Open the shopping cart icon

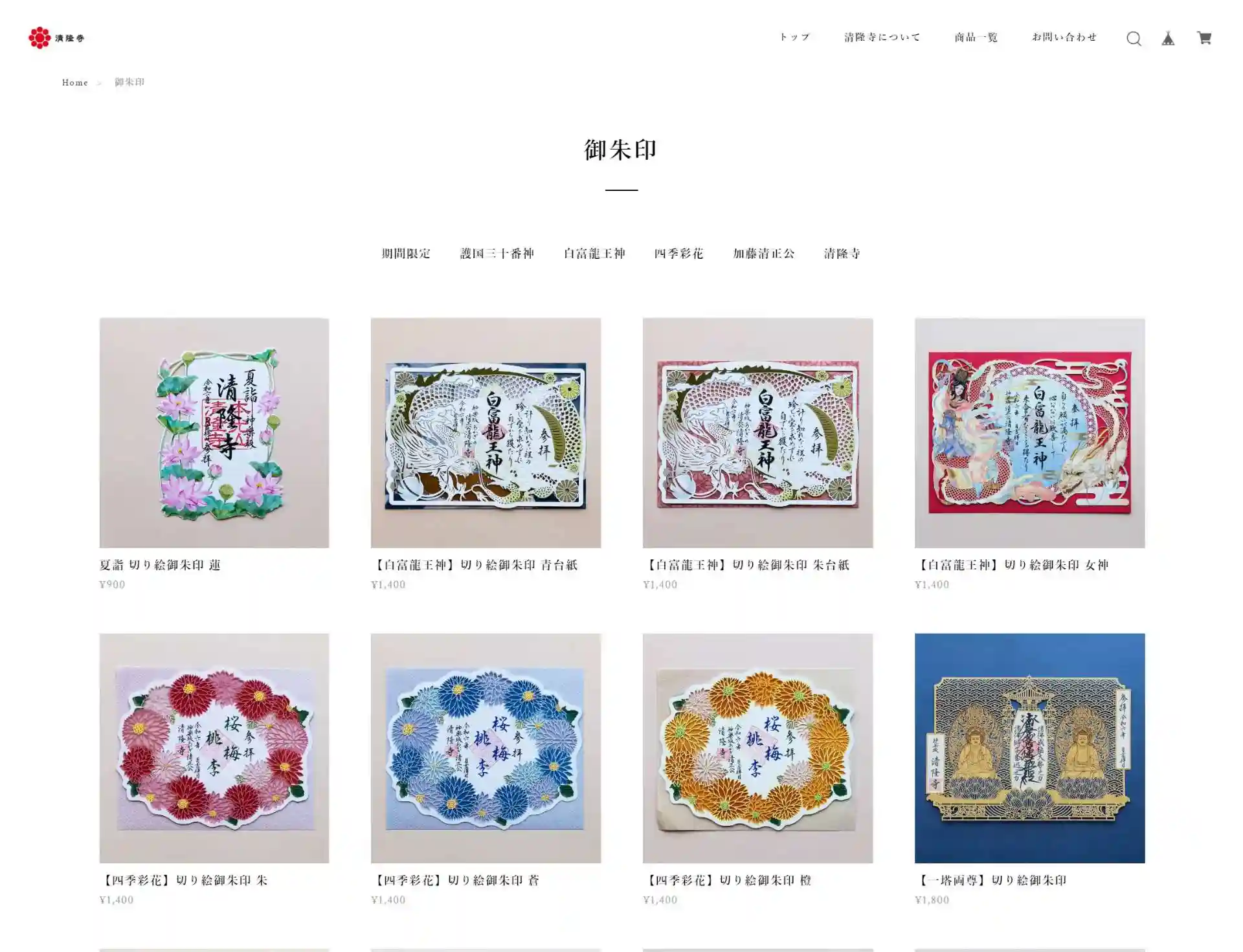tap(1204, 38)
